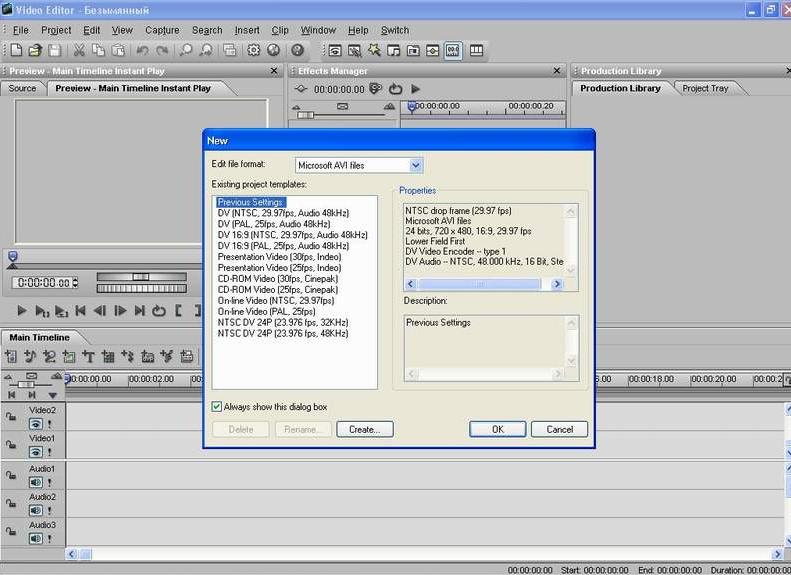Mute the Audio1 track speaker icon
The image size is (791, 575).
(x=35, y=482)
